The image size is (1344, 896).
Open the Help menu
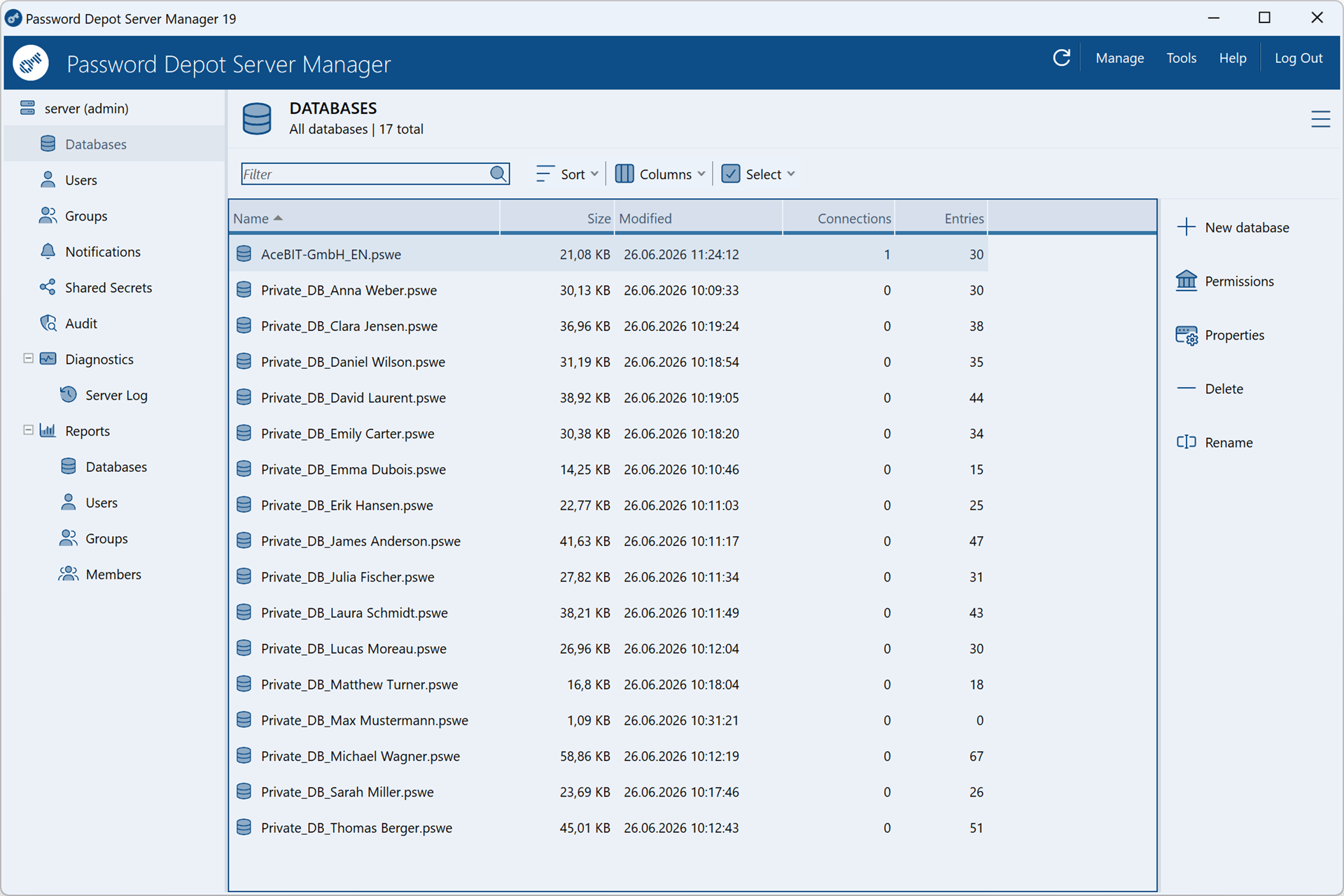click(1232, 58)
